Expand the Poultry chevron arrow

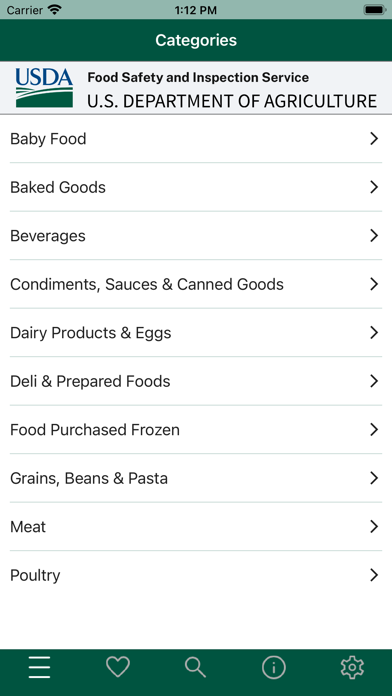(374, 575)
